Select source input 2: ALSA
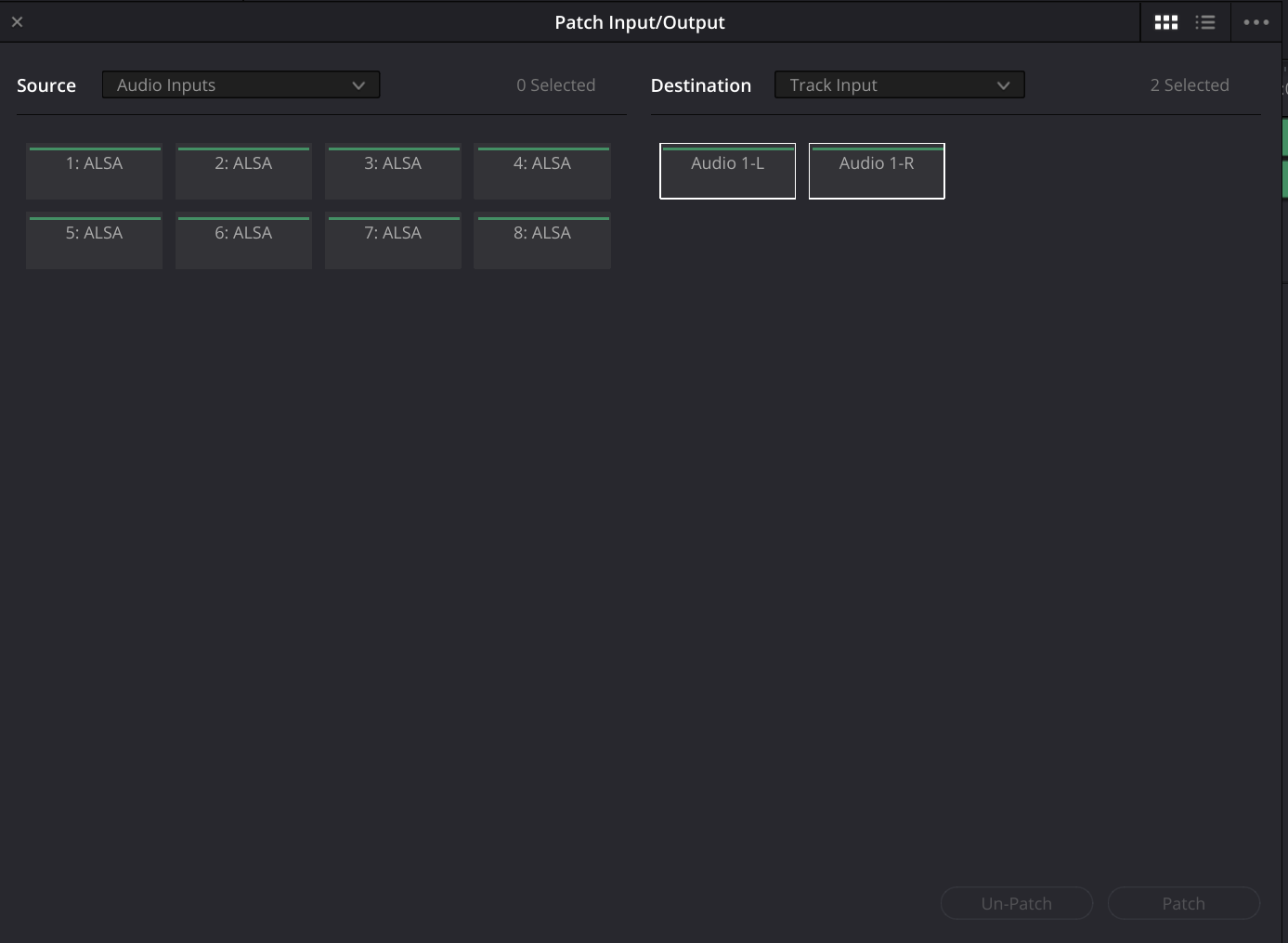 243,173
